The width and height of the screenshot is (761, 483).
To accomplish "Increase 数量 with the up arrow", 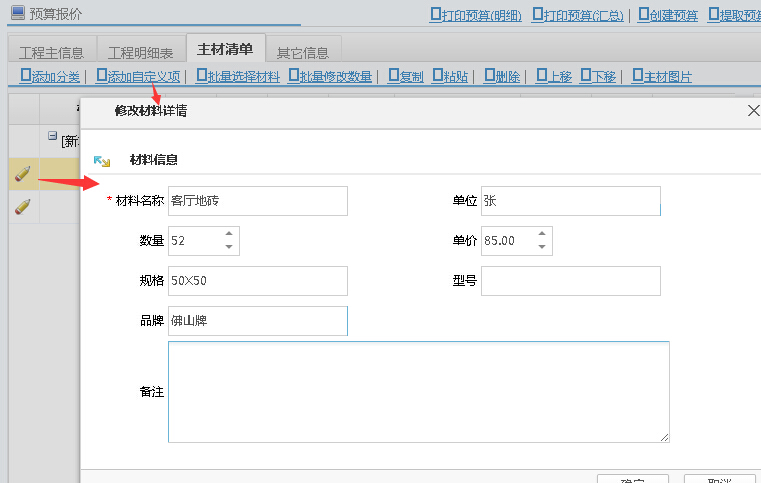I will tap(229, 235).
